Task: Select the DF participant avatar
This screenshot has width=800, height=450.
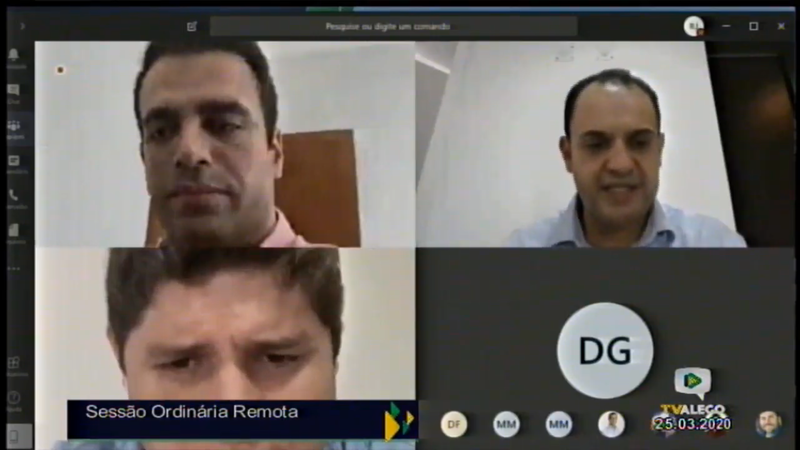Action: pyautogui.click(x=454, y=424)
